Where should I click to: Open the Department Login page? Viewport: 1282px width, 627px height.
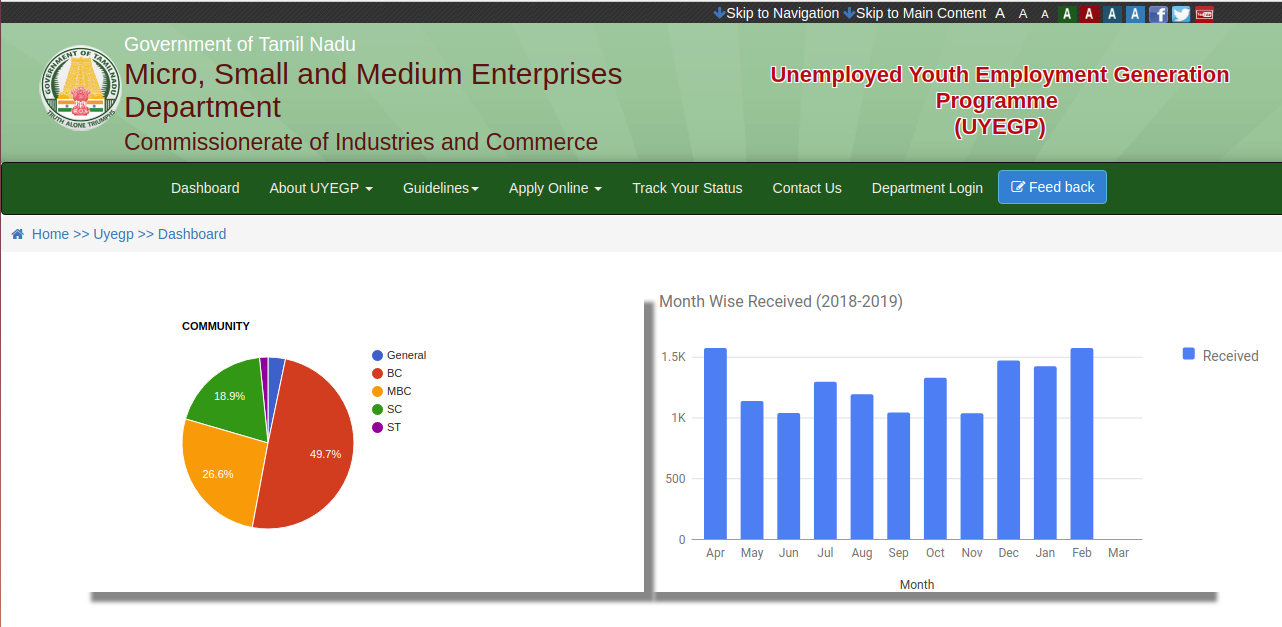point(927,188)
